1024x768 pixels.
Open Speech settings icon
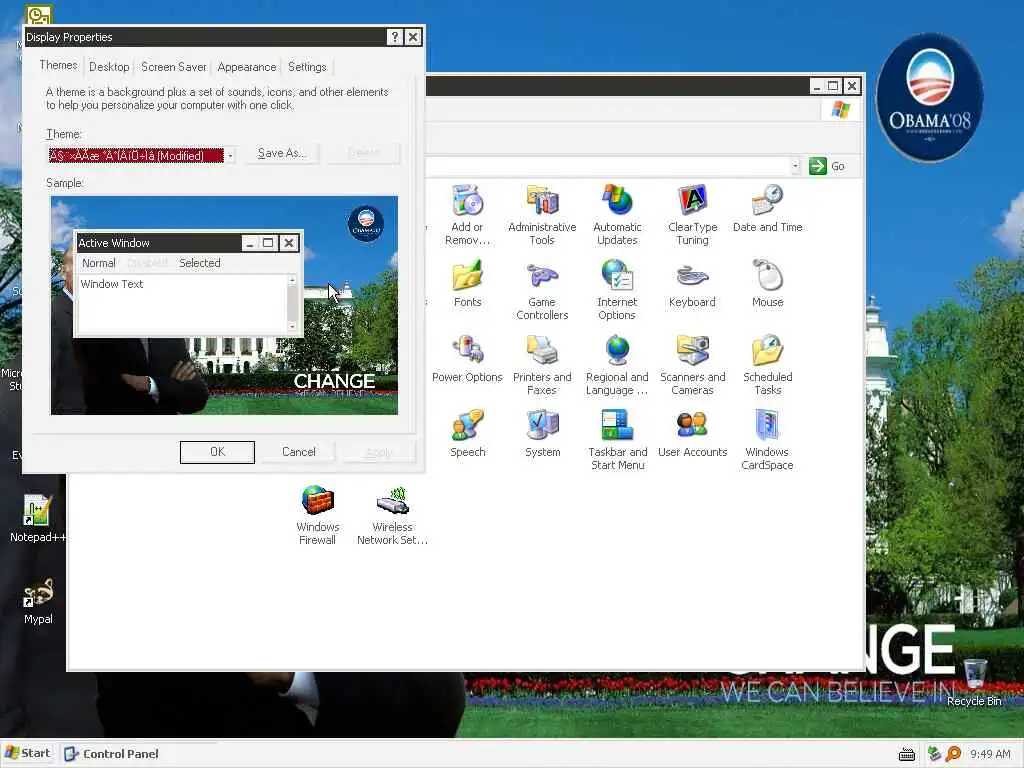point(468,434)
